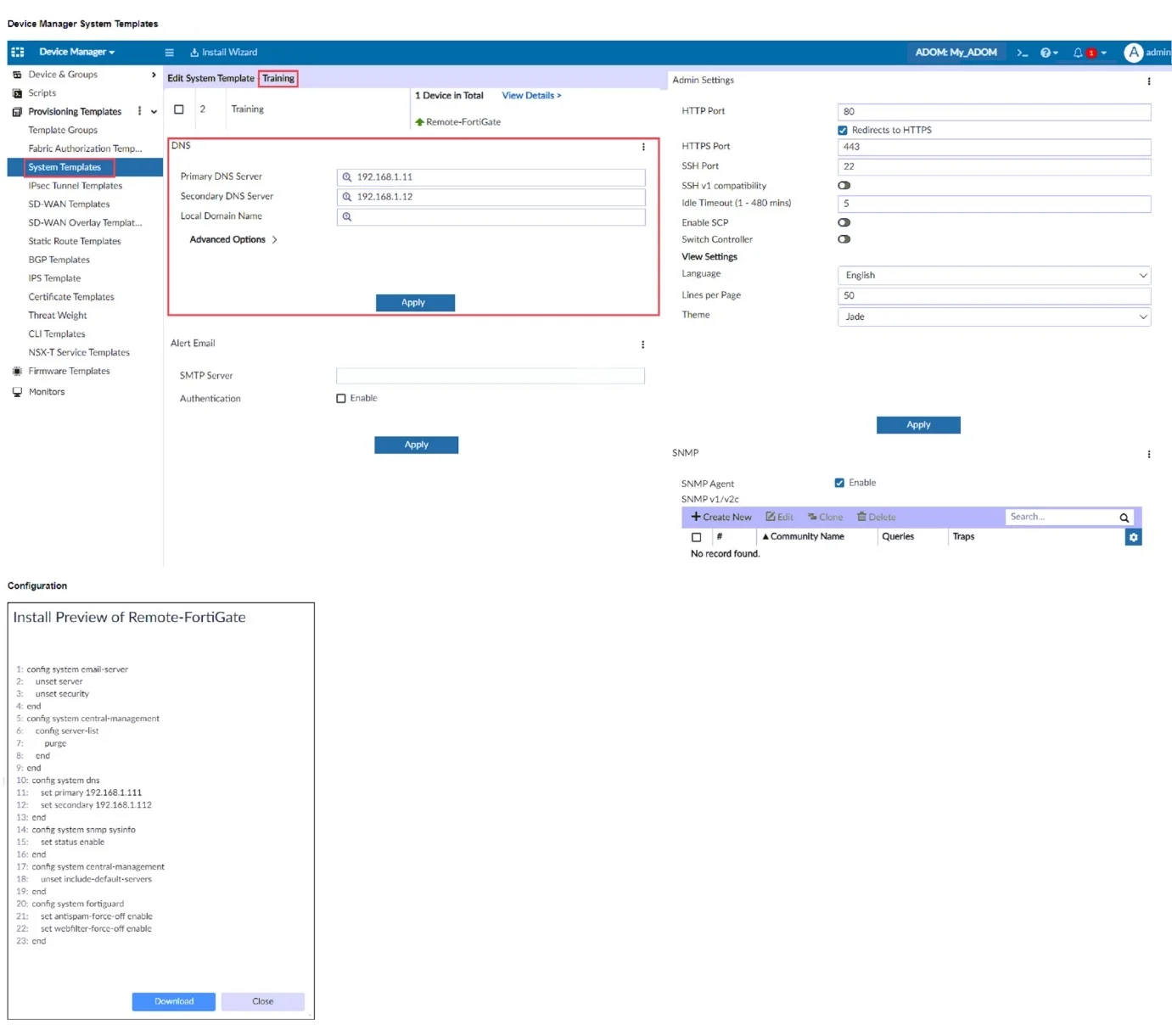Viewport: 1172px width, 1036px height.
Task: Open SNMP widget three-dot menu
Action: pyautogui.click(x=1149, y=454)
